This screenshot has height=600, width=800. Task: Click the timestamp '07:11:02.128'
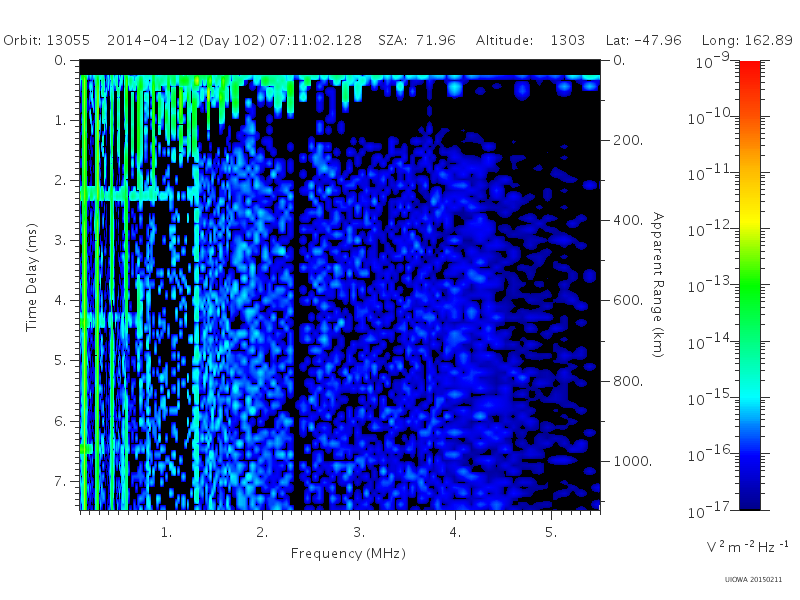[x=315, y=40]
